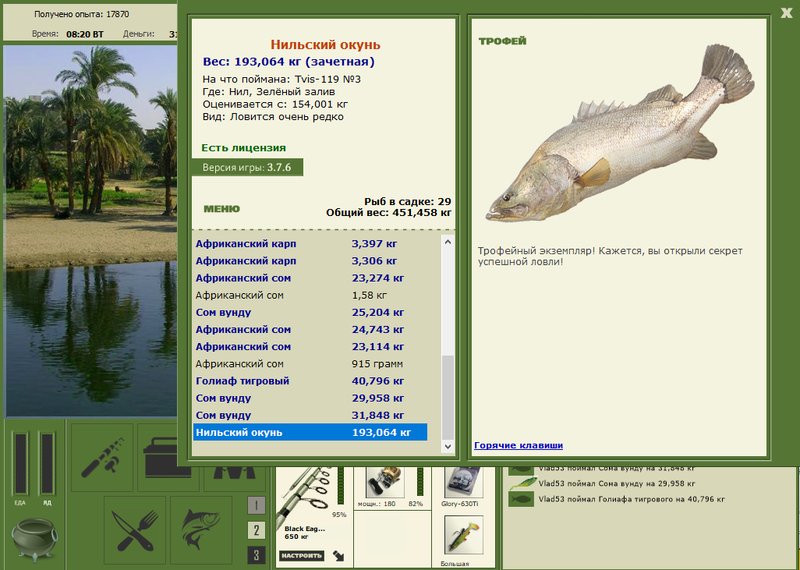Open the МЕНЮ item

221,209
